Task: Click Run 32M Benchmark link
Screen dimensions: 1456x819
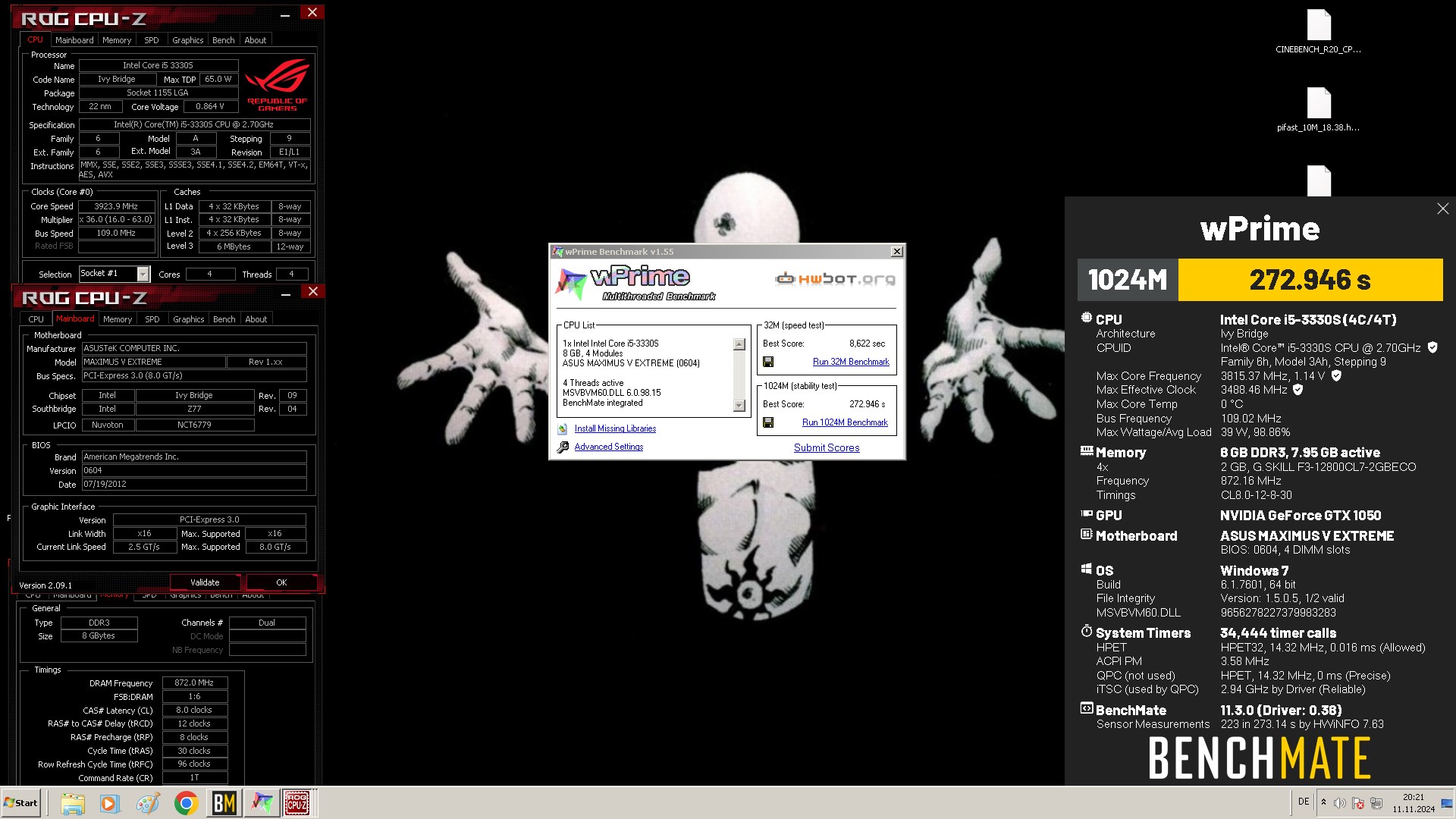Action: tap(851, 362)
